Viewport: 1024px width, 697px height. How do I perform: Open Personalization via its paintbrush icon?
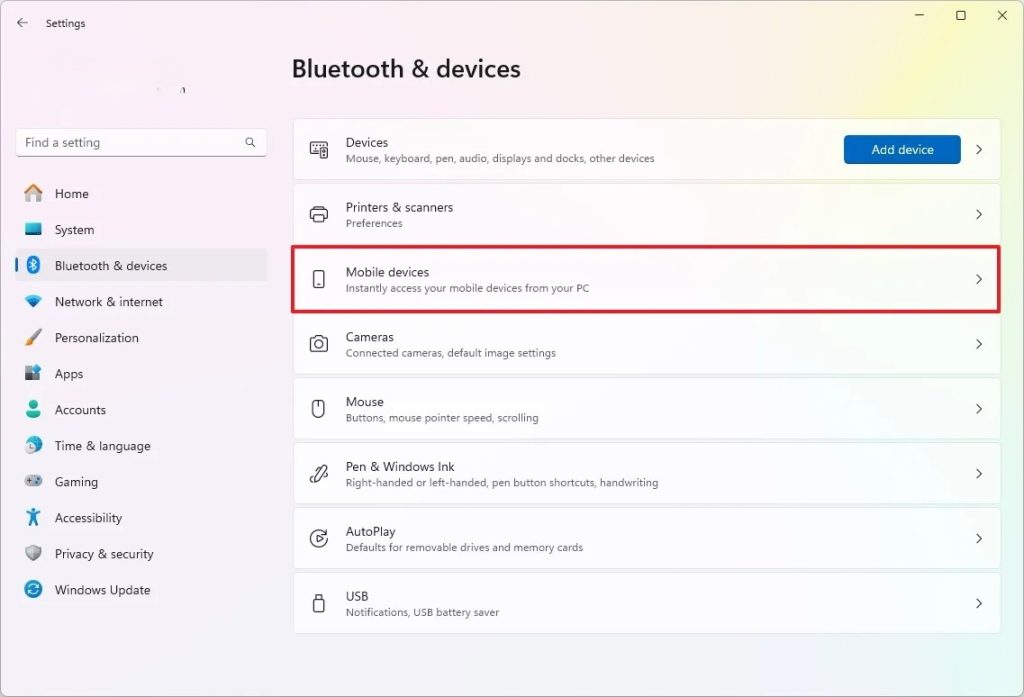coord(34,337)
